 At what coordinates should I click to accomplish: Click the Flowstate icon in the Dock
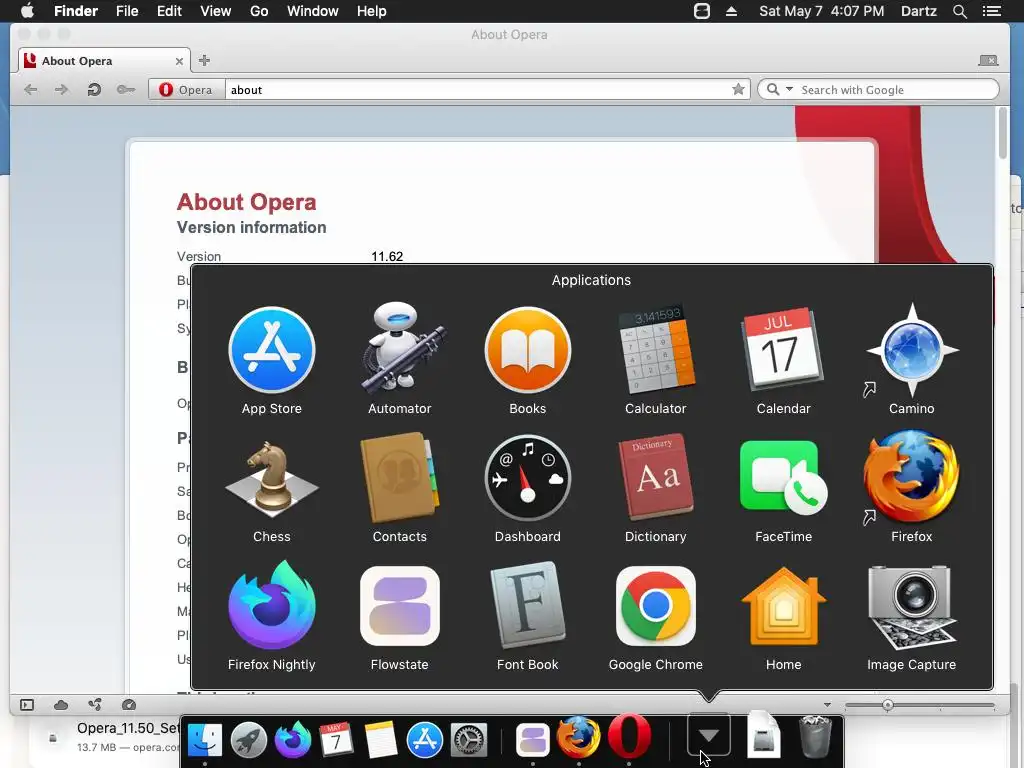[533, 740]
